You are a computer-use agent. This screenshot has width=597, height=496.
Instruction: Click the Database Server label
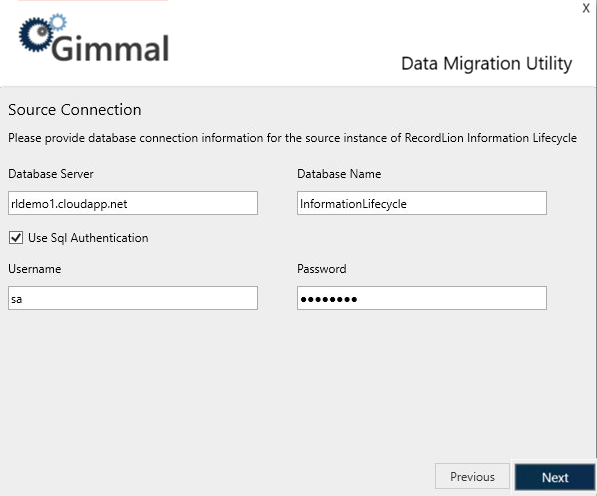point(51,174)
